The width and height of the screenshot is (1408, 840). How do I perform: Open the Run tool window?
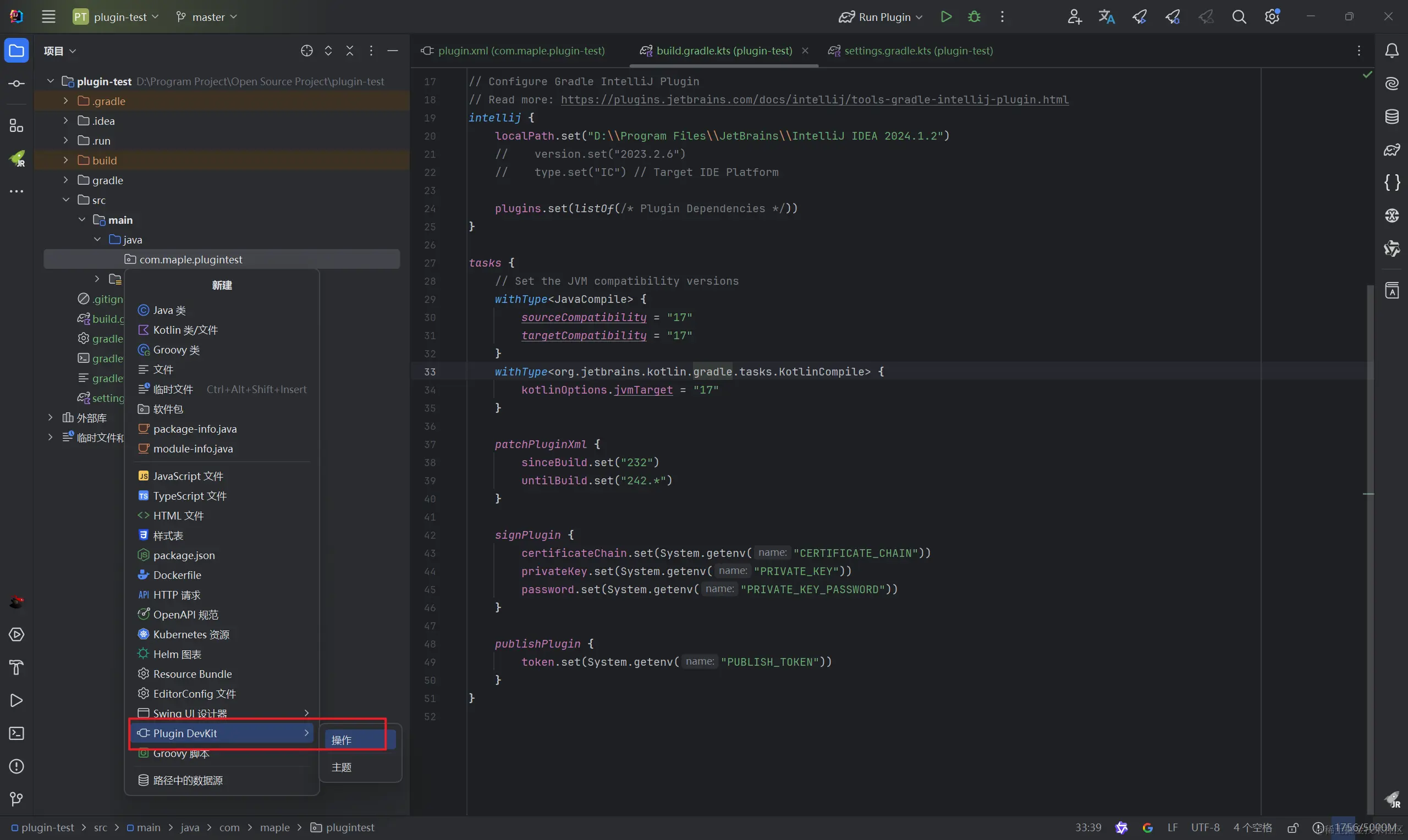click(16, 701)
